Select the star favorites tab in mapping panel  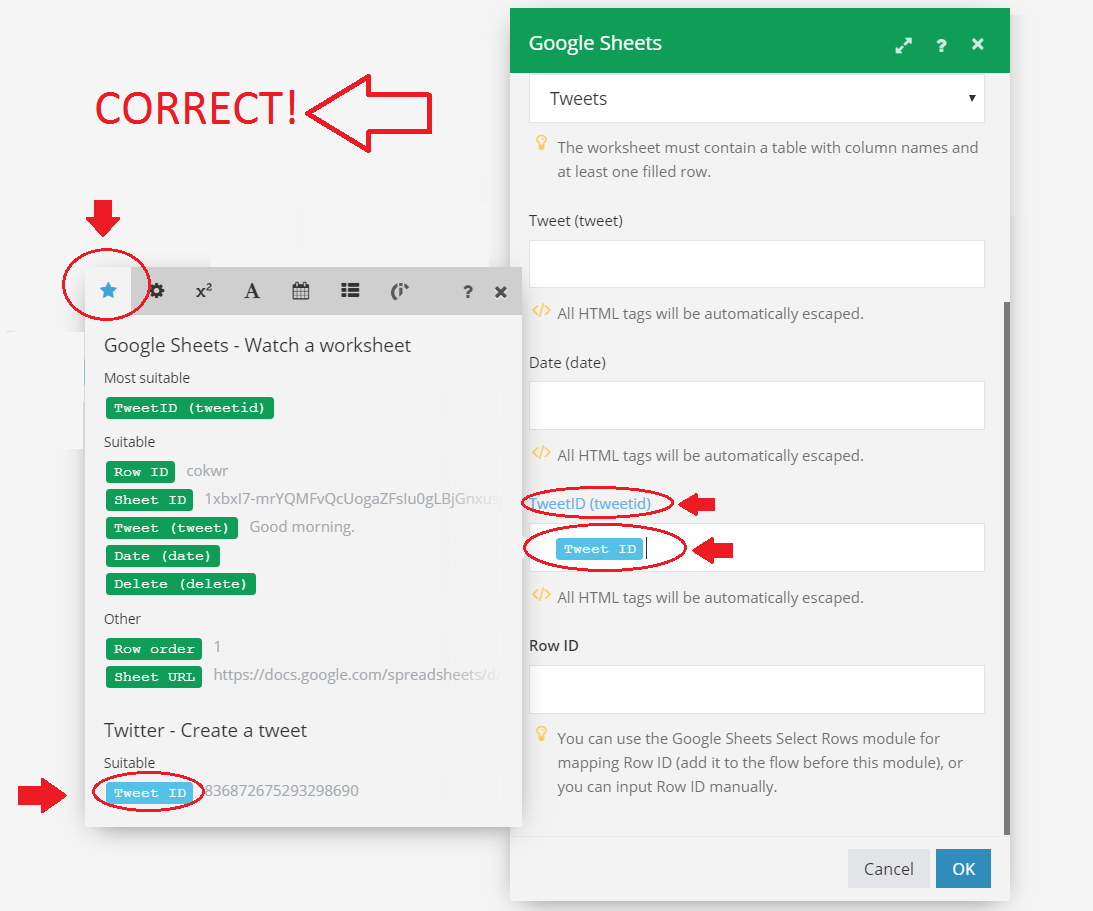[x=108, y=291]
